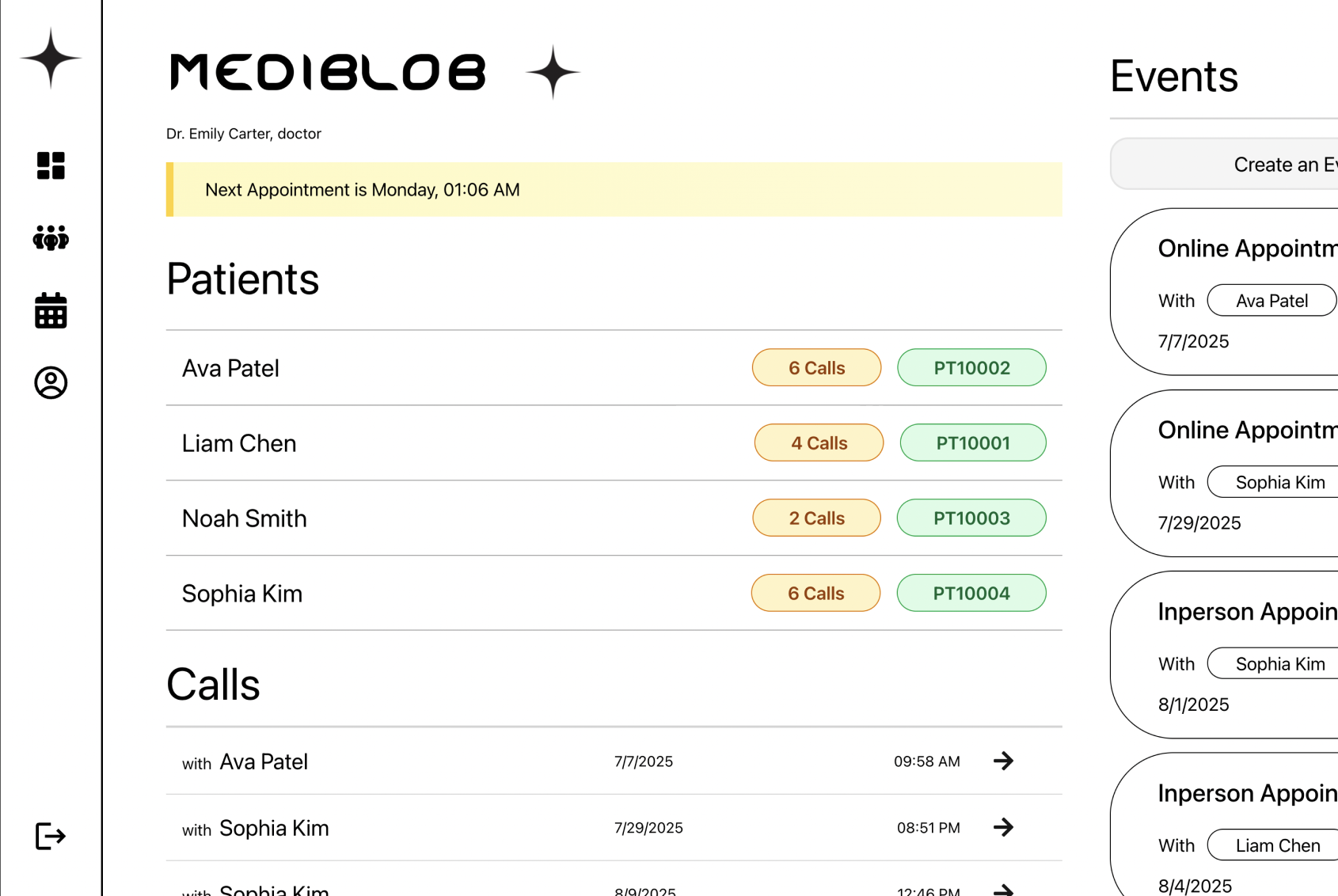Viewport: 1338px width, 896px height.
Task: Click the Ava Patel tag in events
Action: pos(1271,301)
